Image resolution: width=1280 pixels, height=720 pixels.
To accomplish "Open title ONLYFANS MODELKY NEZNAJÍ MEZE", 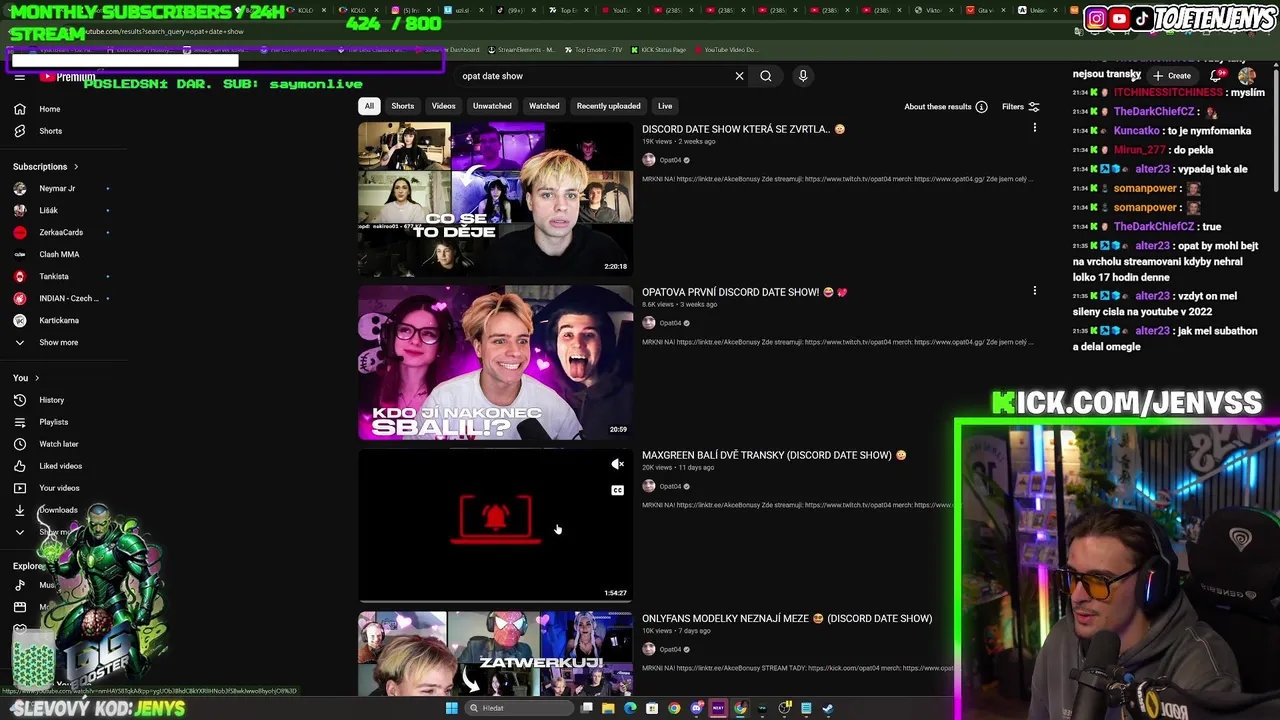I will [x=787, y=618].
